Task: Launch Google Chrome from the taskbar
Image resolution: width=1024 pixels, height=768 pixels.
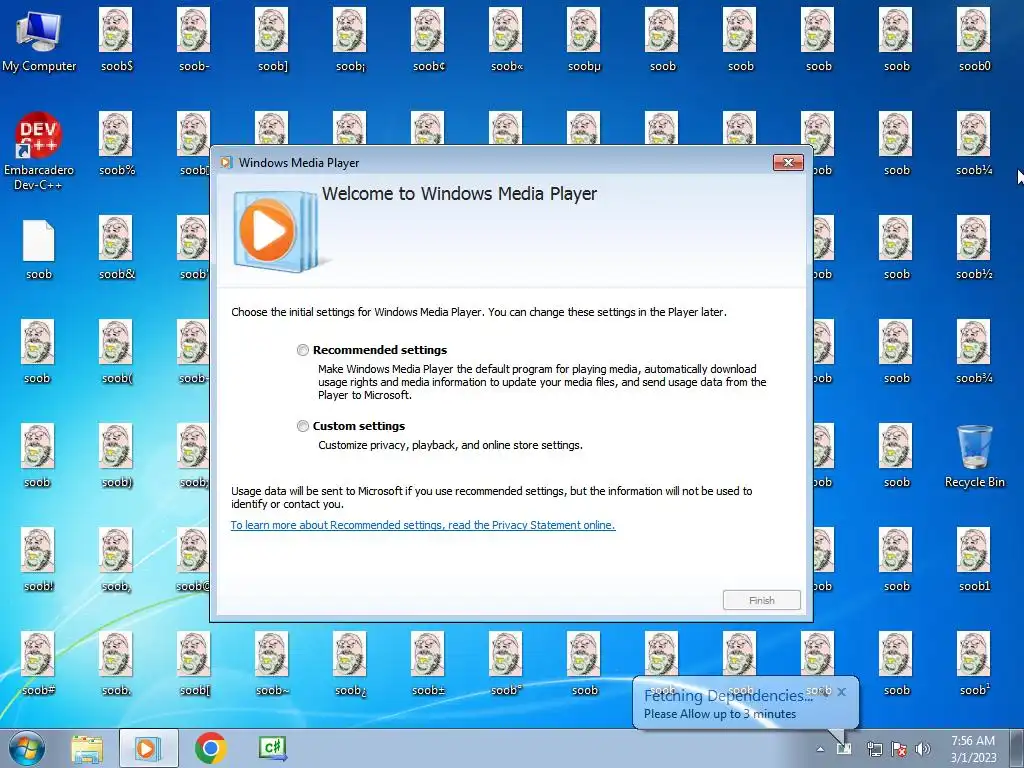Action: (210, 748)
